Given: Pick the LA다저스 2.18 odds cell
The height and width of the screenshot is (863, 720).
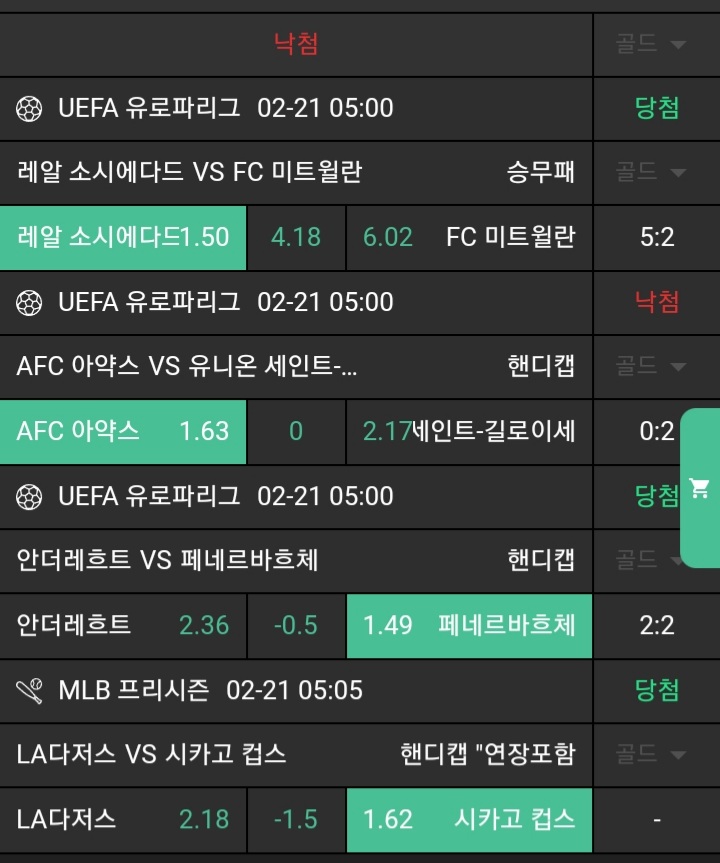Looking at the screenshot, I should (x=123, y=819).
